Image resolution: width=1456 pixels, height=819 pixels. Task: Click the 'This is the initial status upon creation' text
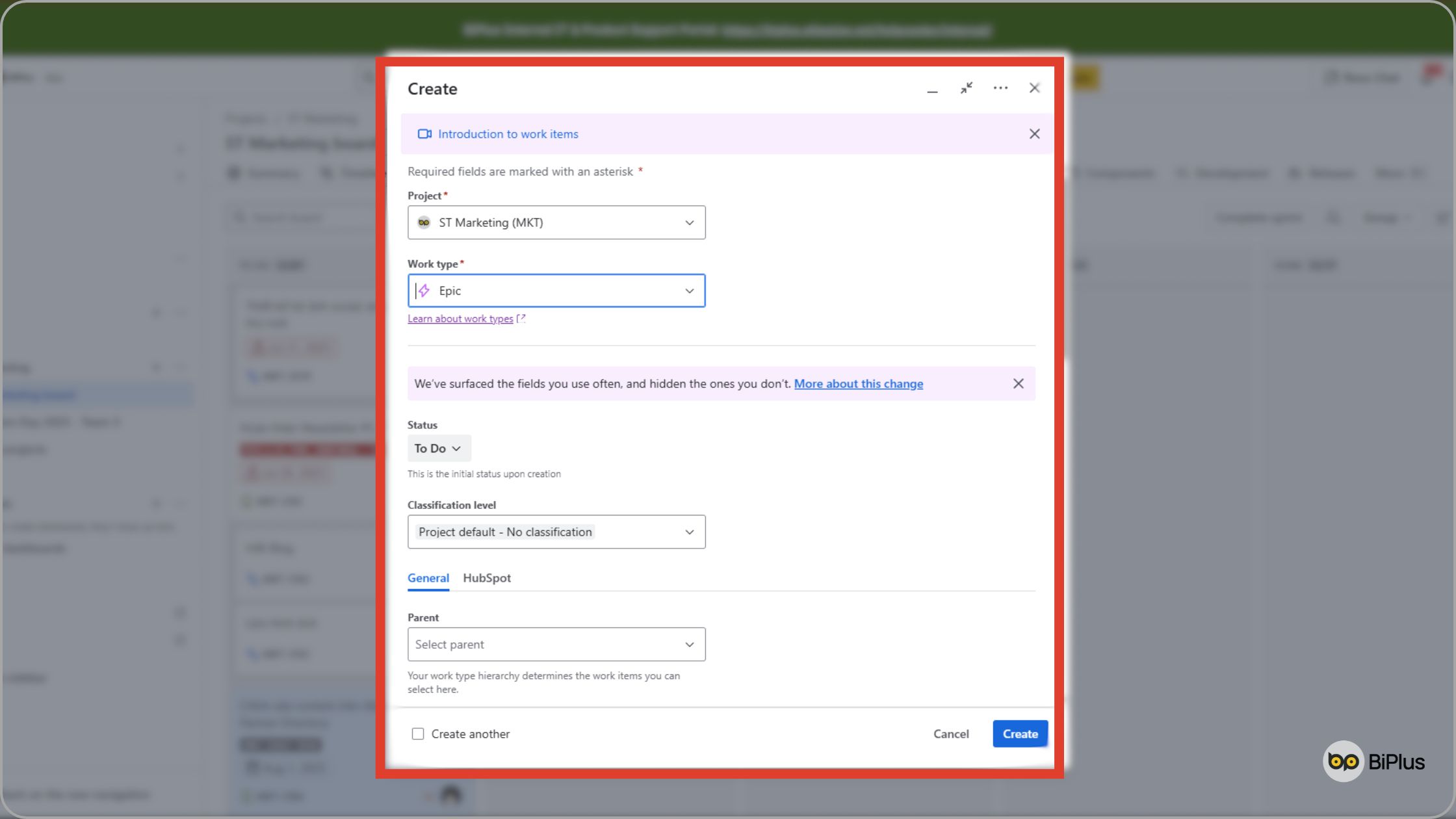[x=484, y=474]
